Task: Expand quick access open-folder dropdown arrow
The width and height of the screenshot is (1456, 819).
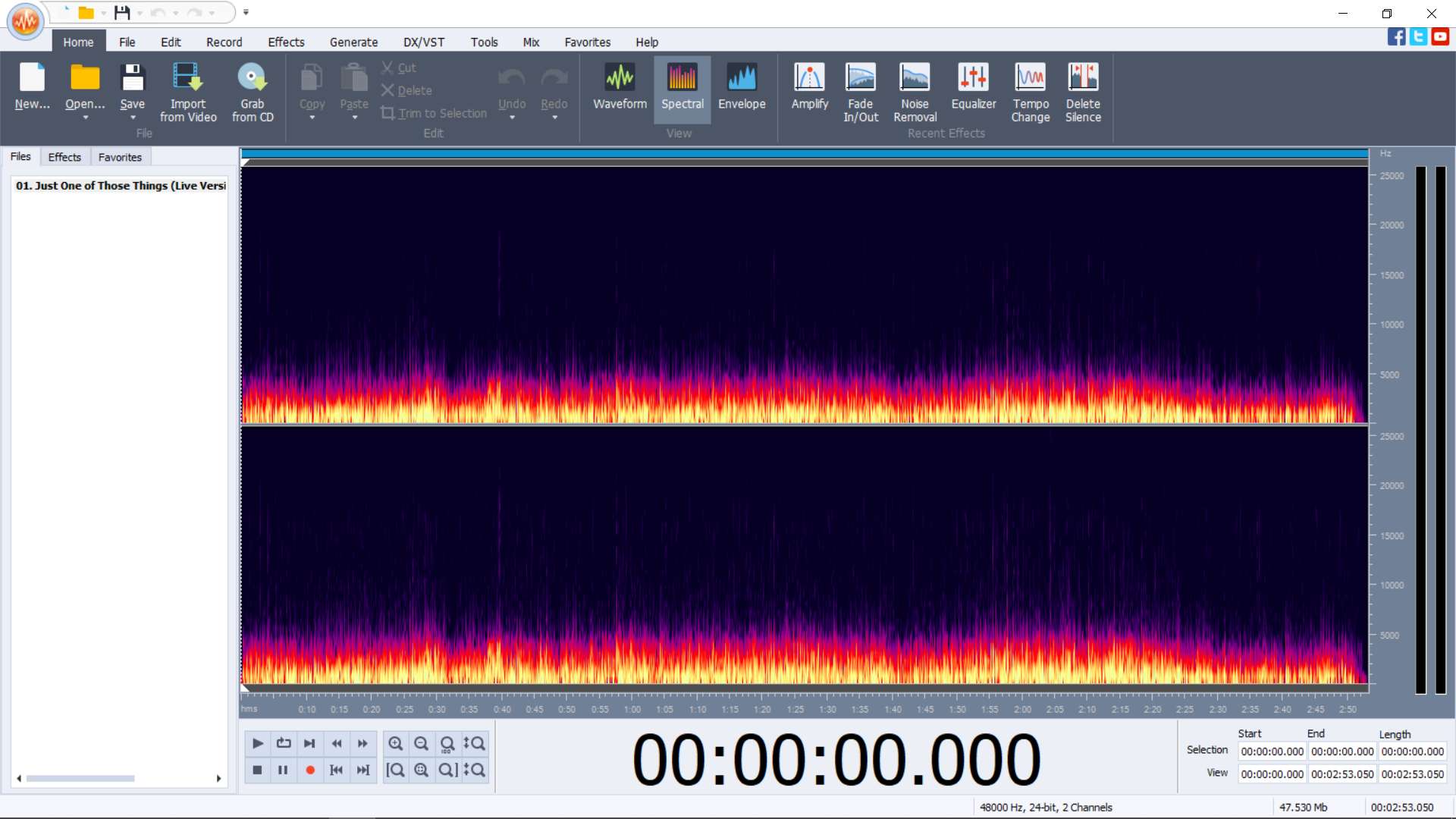Action: tap(104, 13)
